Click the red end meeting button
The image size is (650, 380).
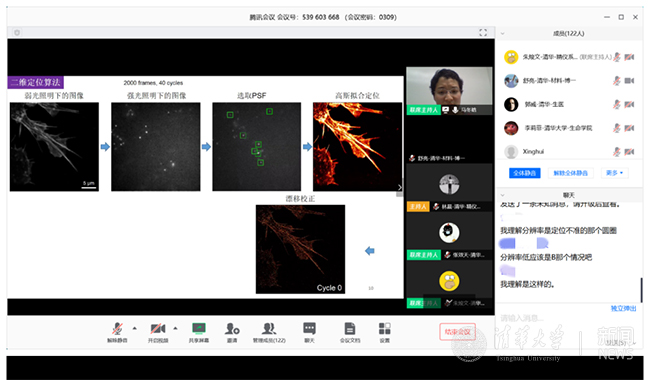coord(457,332)
